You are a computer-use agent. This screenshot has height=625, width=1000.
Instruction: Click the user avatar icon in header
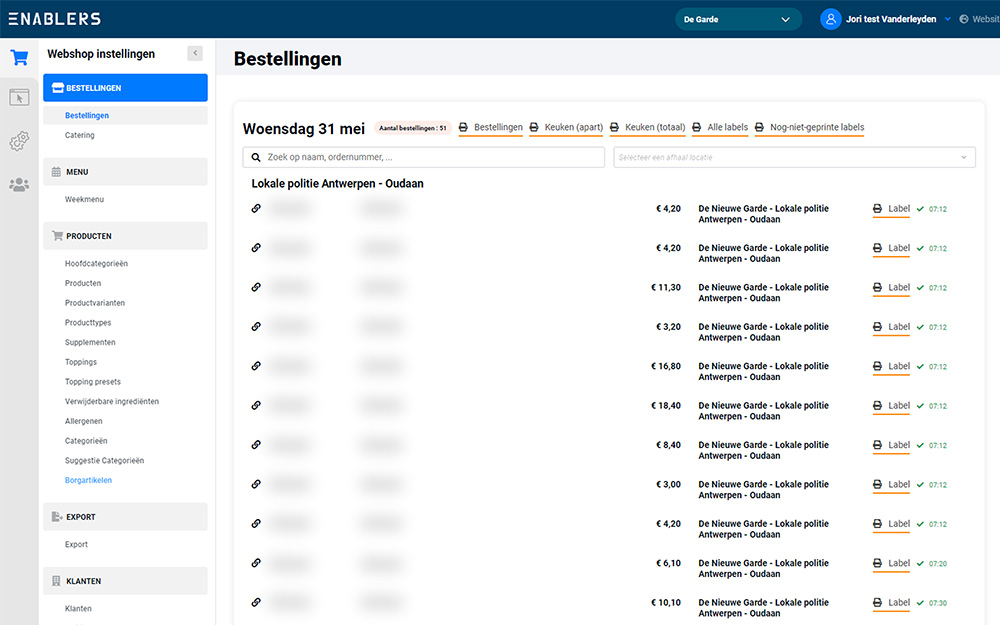click(x=830, y=19)
